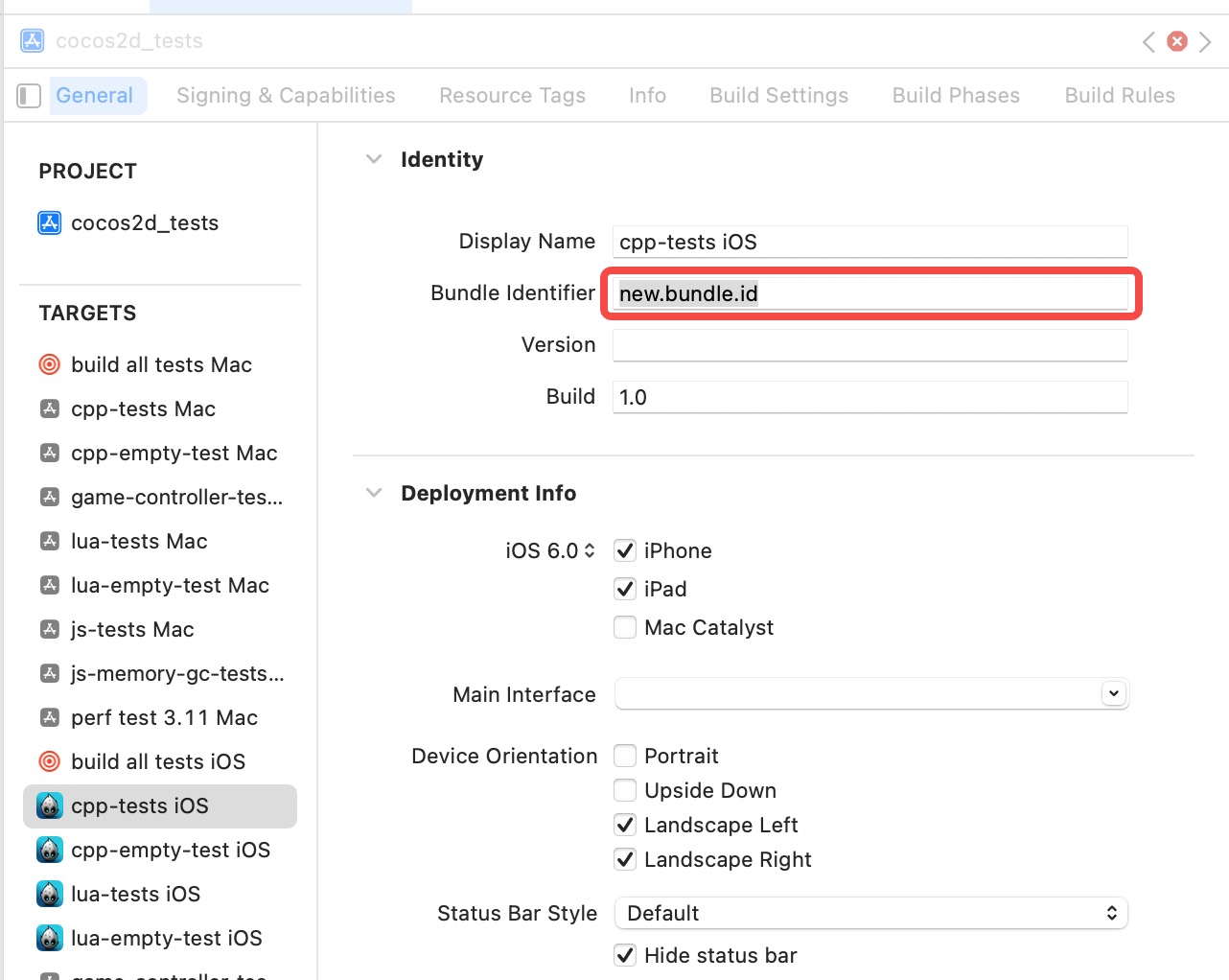Open the Build Settings tab
Viewport: 1229px width, 980px height.
coord(779,96)
